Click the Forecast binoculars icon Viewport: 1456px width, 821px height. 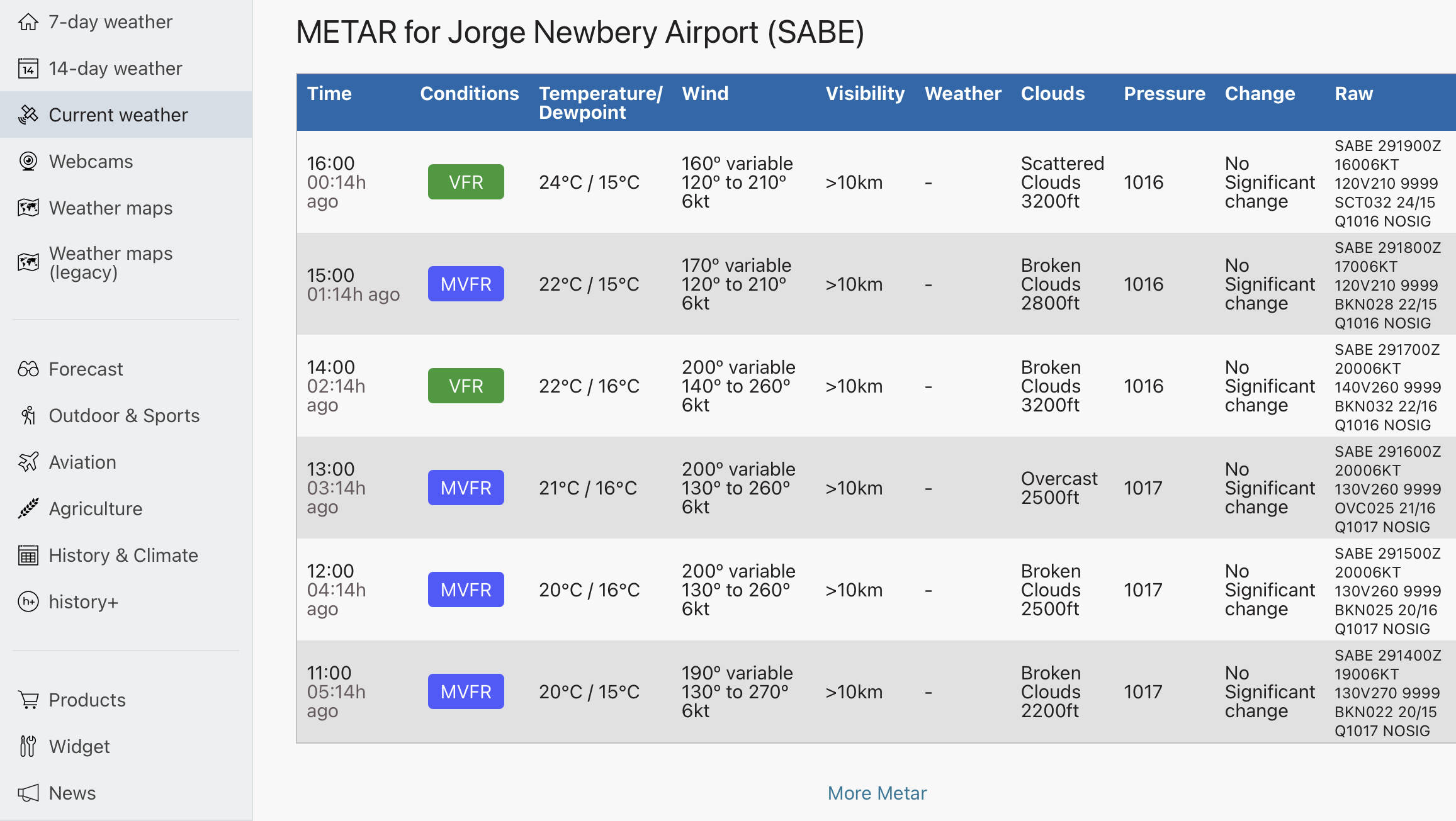tap(28, 369)
